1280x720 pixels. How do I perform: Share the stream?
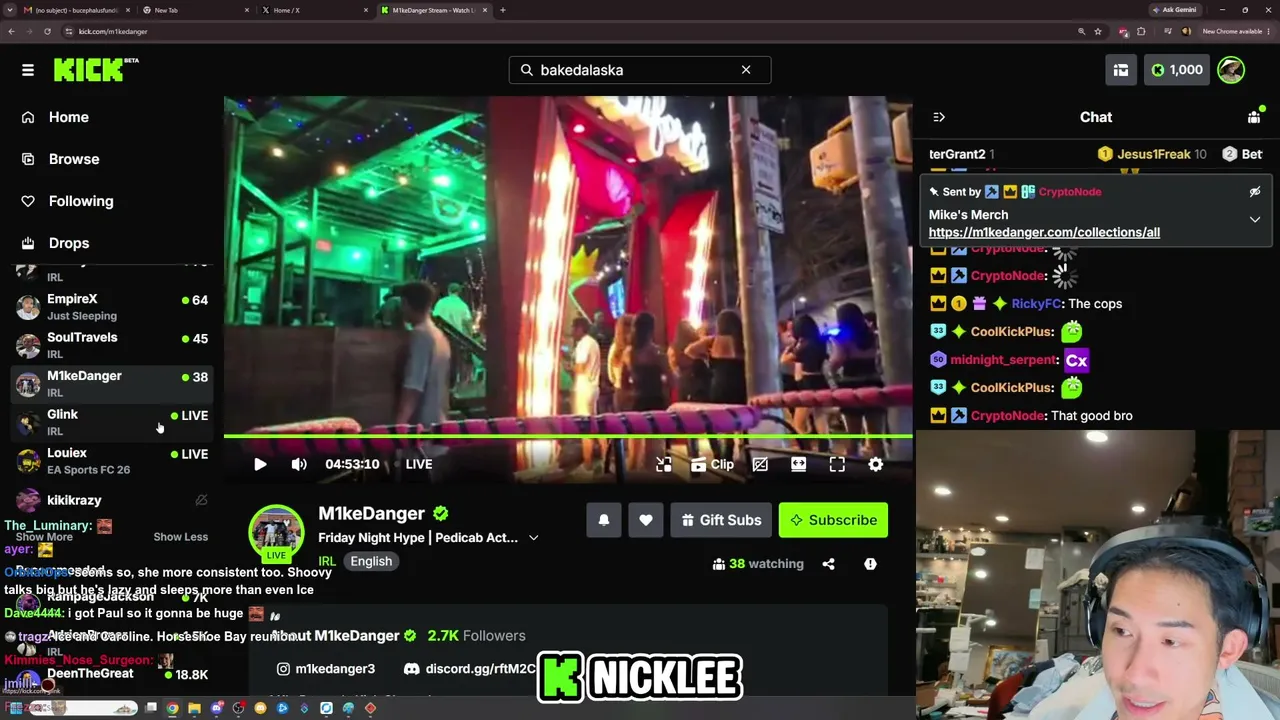(828, 564)
